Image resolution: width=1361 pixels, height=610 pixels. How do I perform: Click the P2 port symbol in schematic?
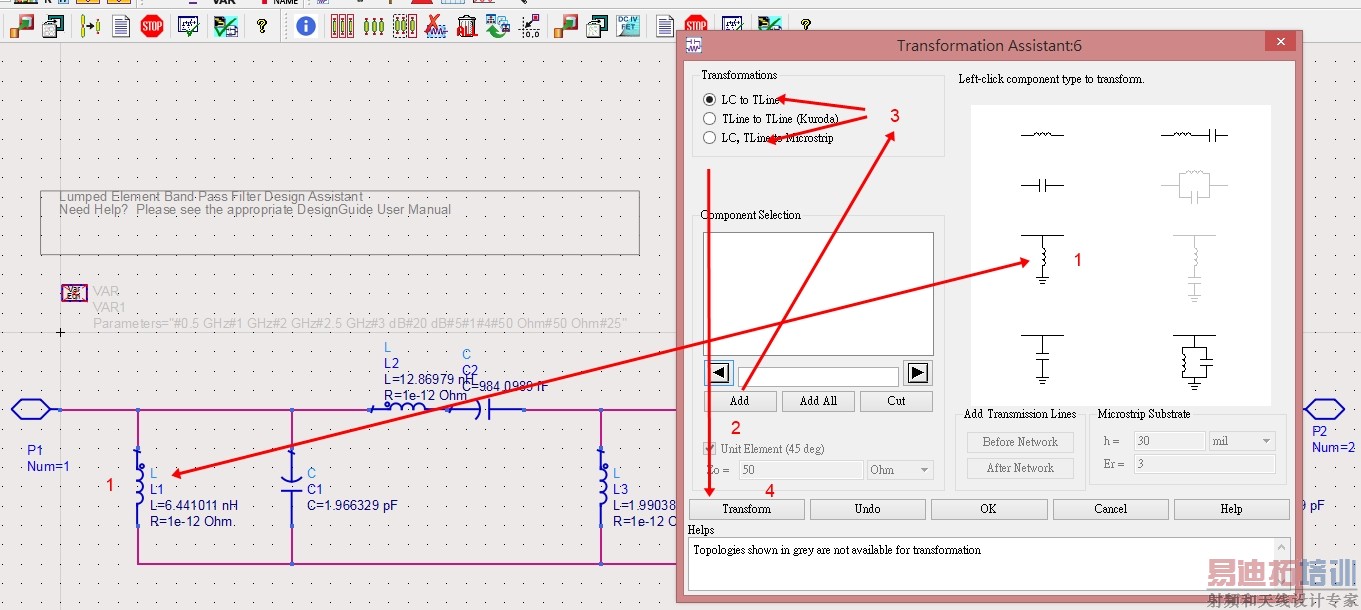1326,409
